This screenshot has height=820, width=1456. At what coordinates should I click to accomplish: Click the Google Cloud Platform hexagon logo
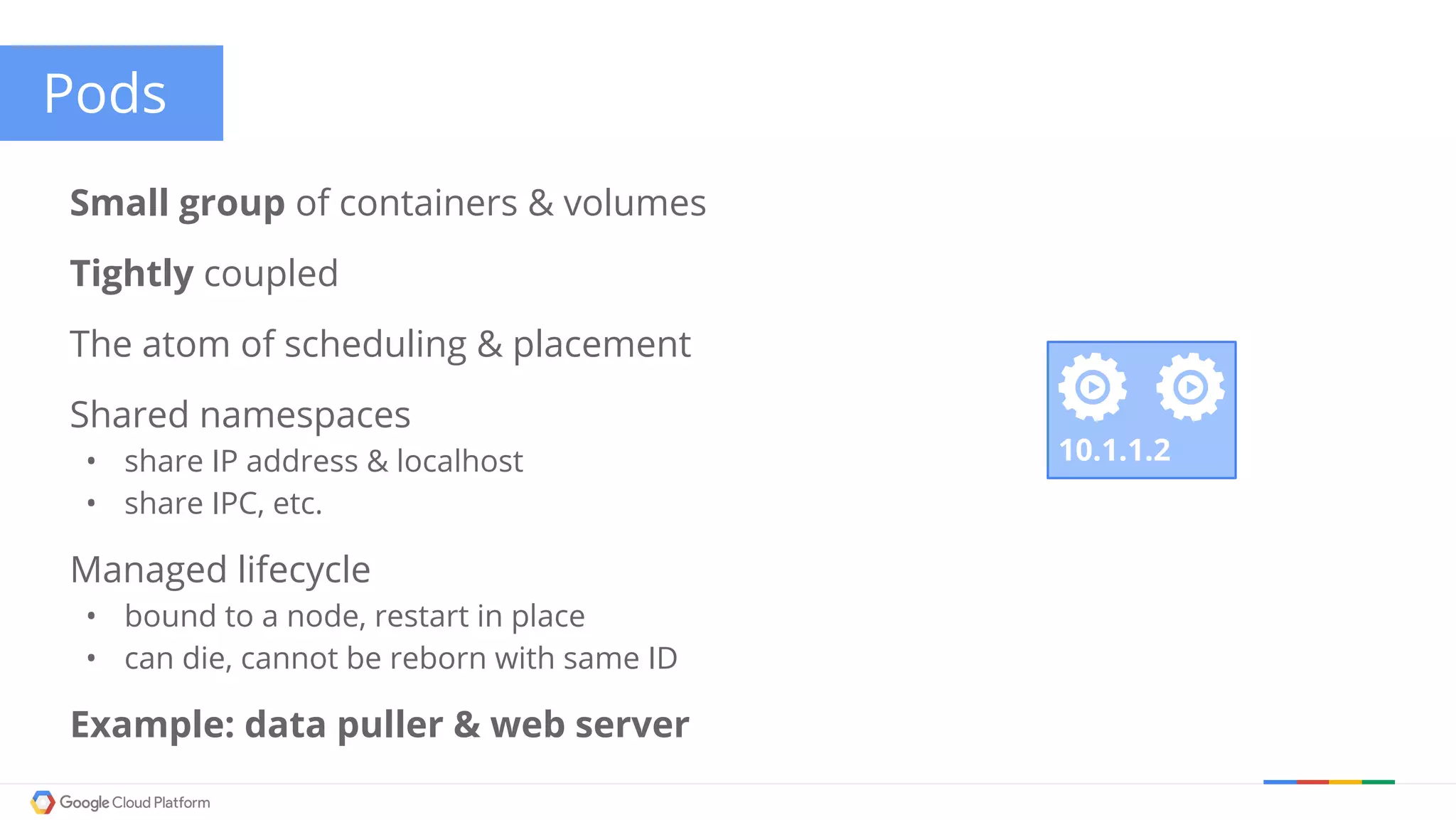click(43, 802)
